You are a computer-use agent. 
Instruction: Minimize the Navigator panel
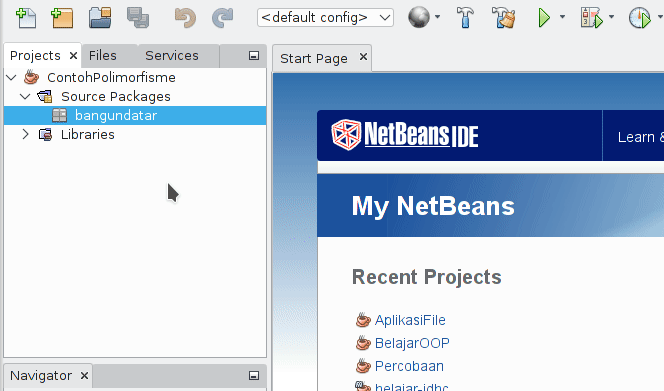pyautogui.click(x=254, y=376)
